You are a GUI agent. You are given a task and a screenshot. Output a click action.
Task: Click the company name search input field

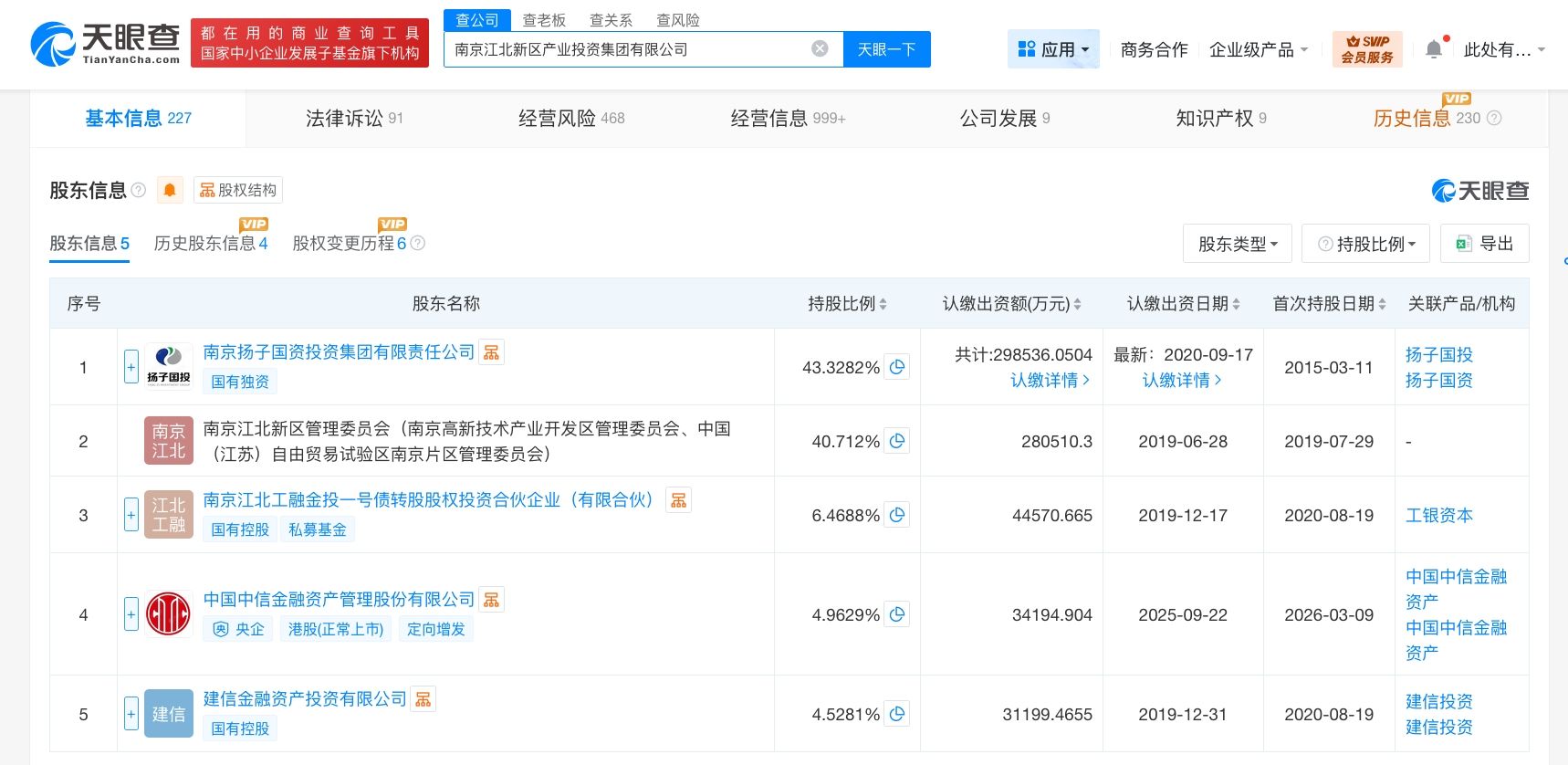pyautogui.click(x=625, y=49)
